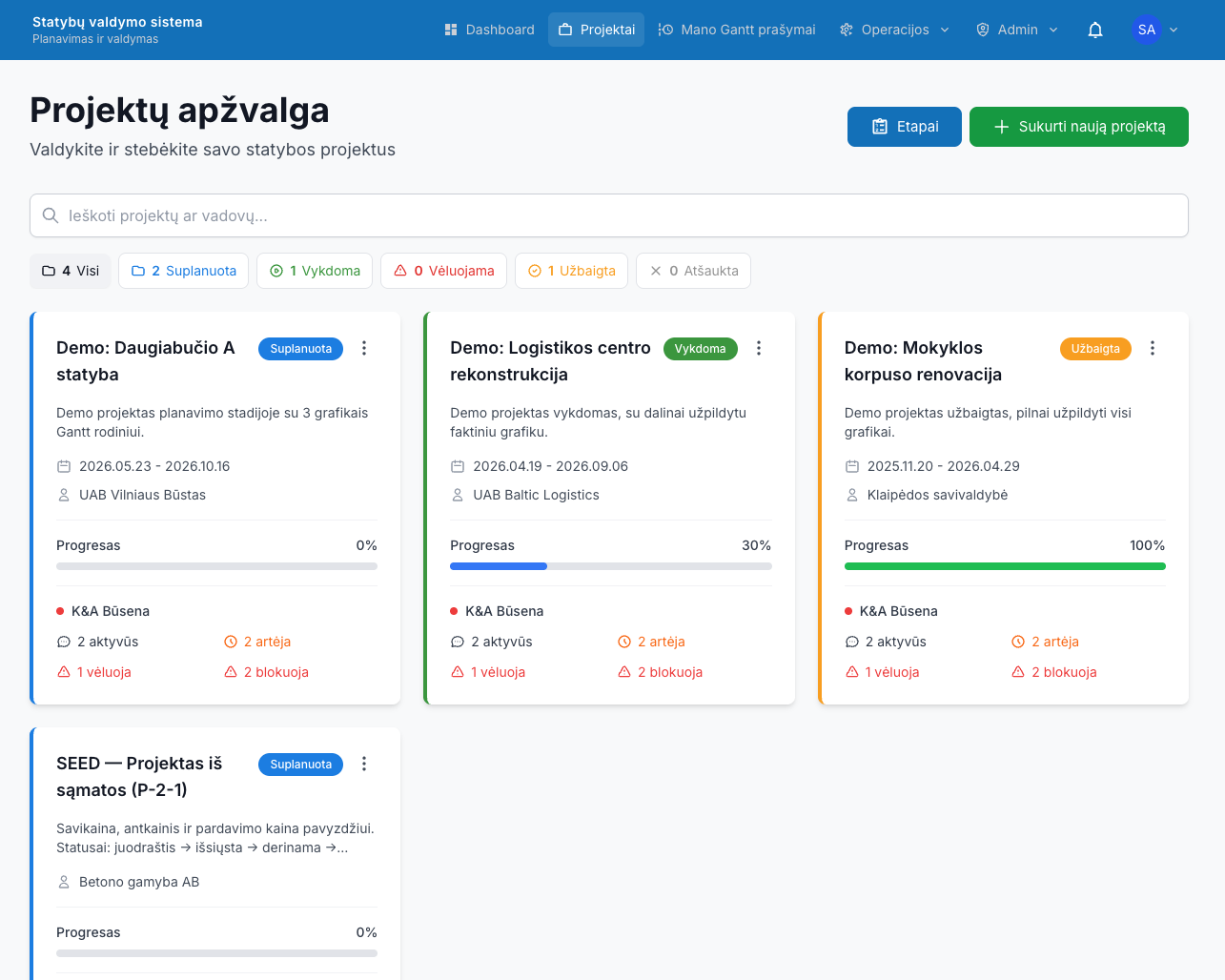Expand the Operacijos dropdown chevron

[x=945, y=30]
